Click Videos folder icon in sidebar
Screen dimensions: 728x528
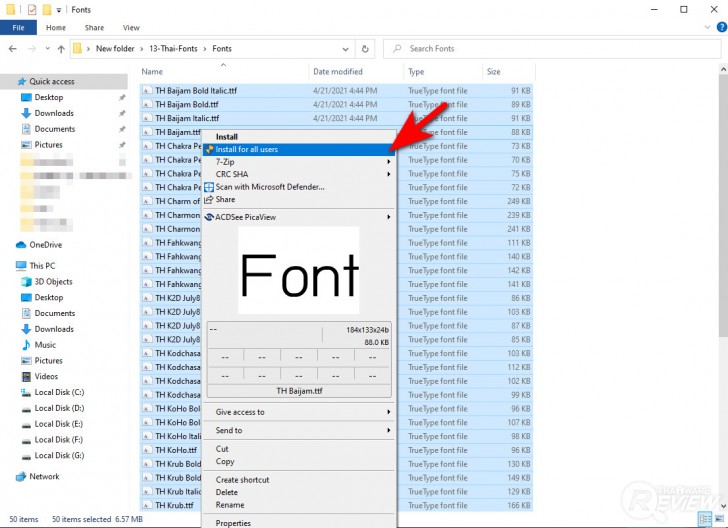point(26,376)
